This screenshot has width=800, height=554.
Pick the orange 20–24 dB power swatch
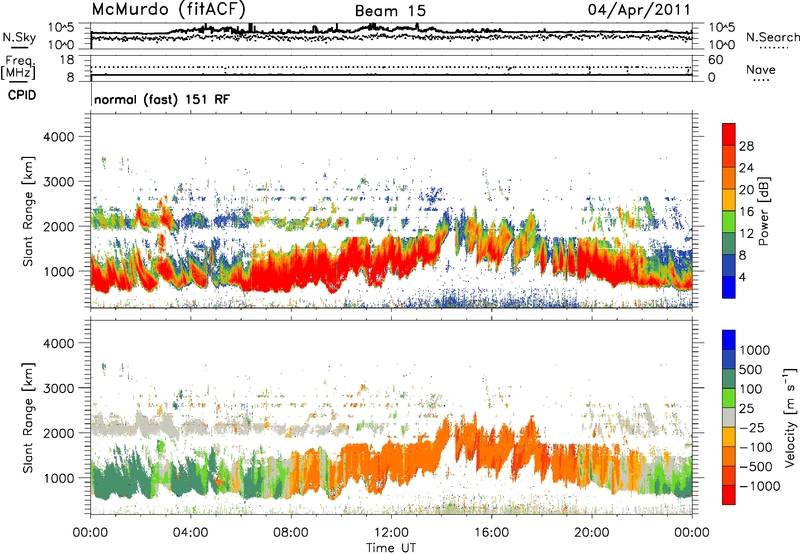click(x=729, y=179)
